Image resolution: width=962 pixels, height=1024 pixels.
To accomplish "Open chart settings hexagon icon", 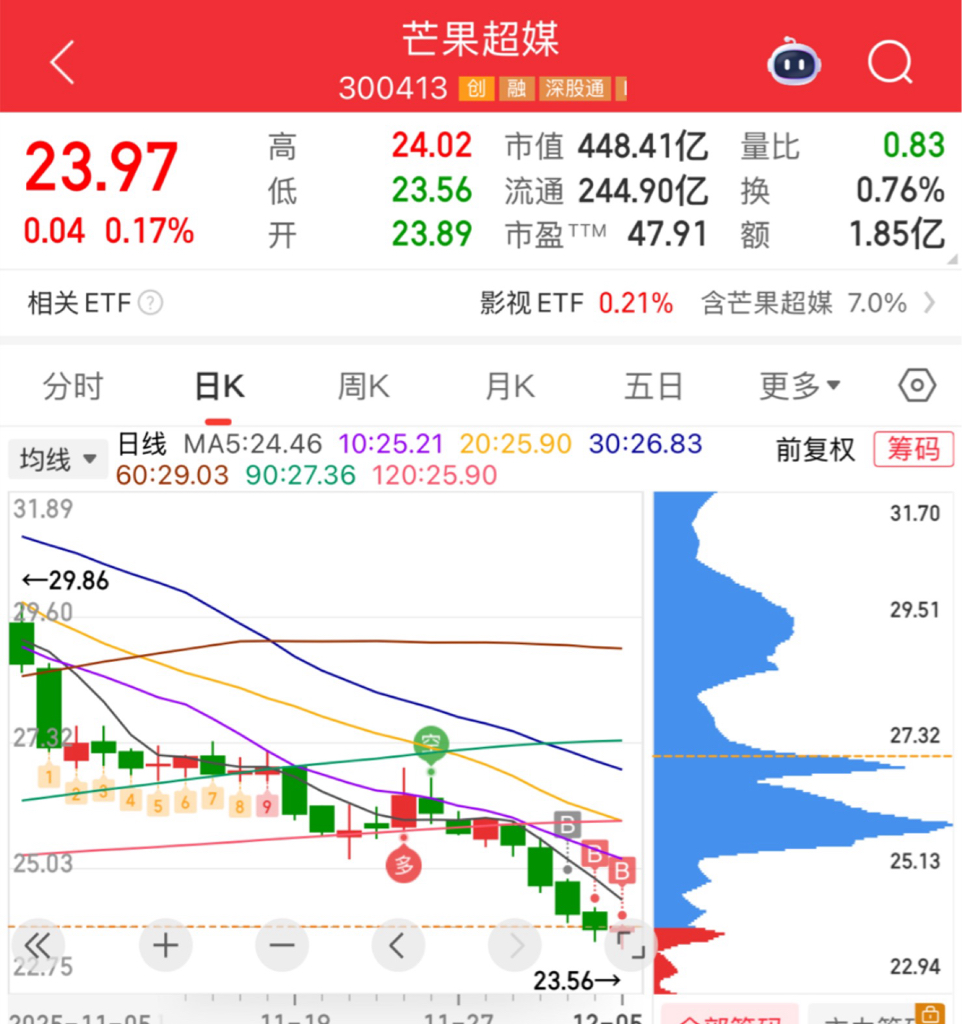I will [x=917, y=385].
